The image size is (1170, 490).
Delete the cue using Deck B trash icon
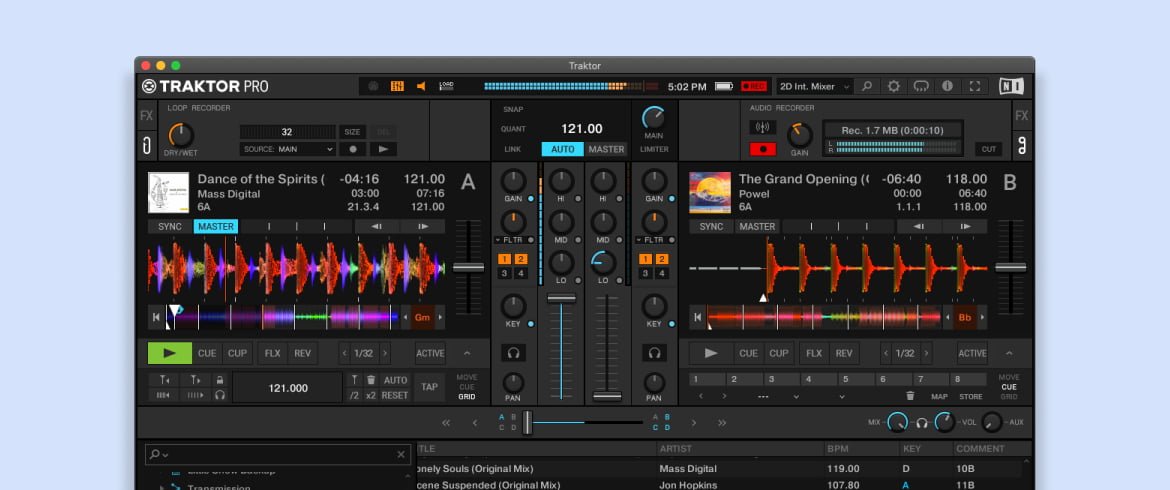[x=909, y=396]
